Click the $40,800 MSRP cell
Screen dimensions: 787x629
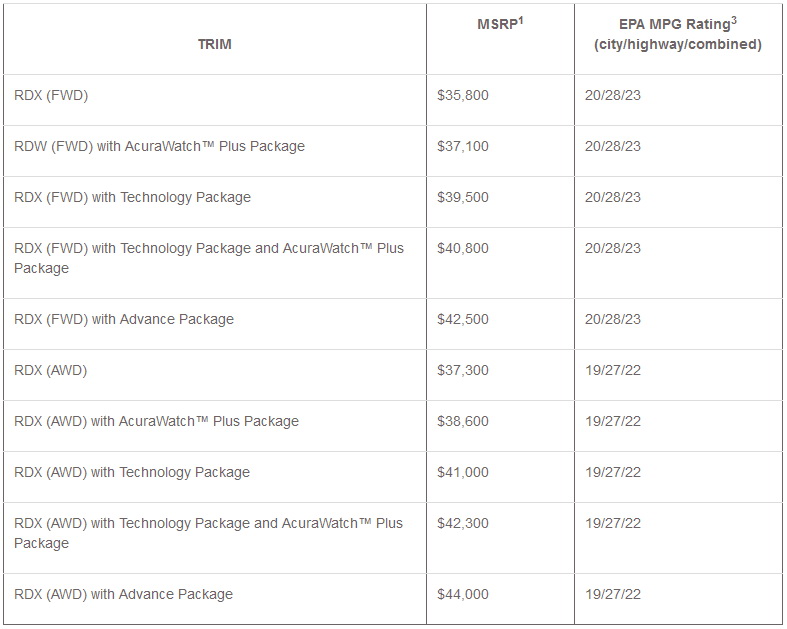coord(463,248)
